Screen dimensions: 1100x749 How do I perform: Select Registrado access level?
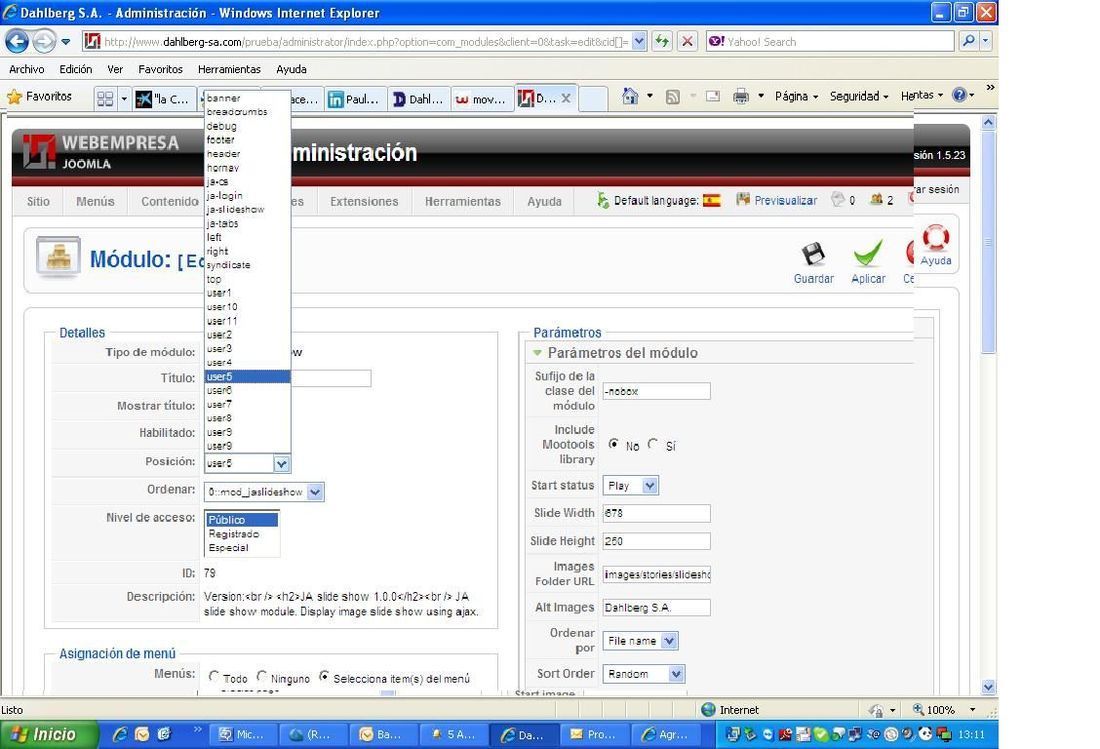coord(241,534)
